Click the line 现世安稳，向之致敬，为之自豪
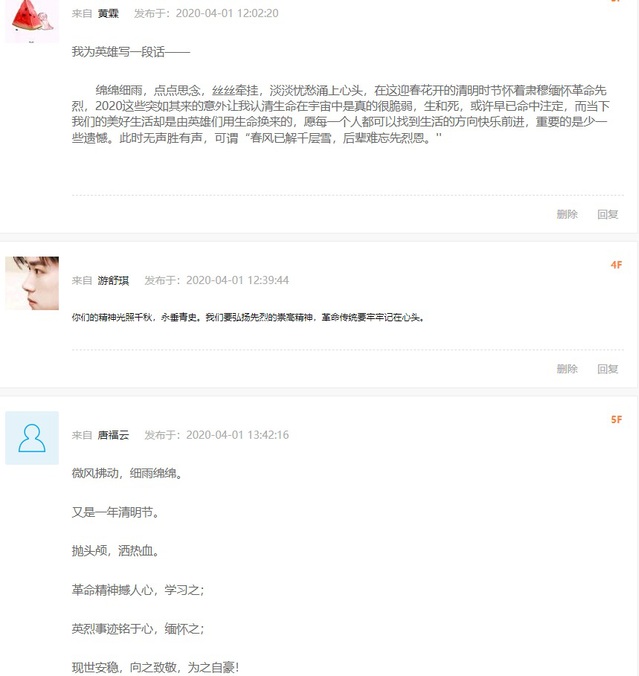Viewport: 639px width, 676px height. (155, 667)
